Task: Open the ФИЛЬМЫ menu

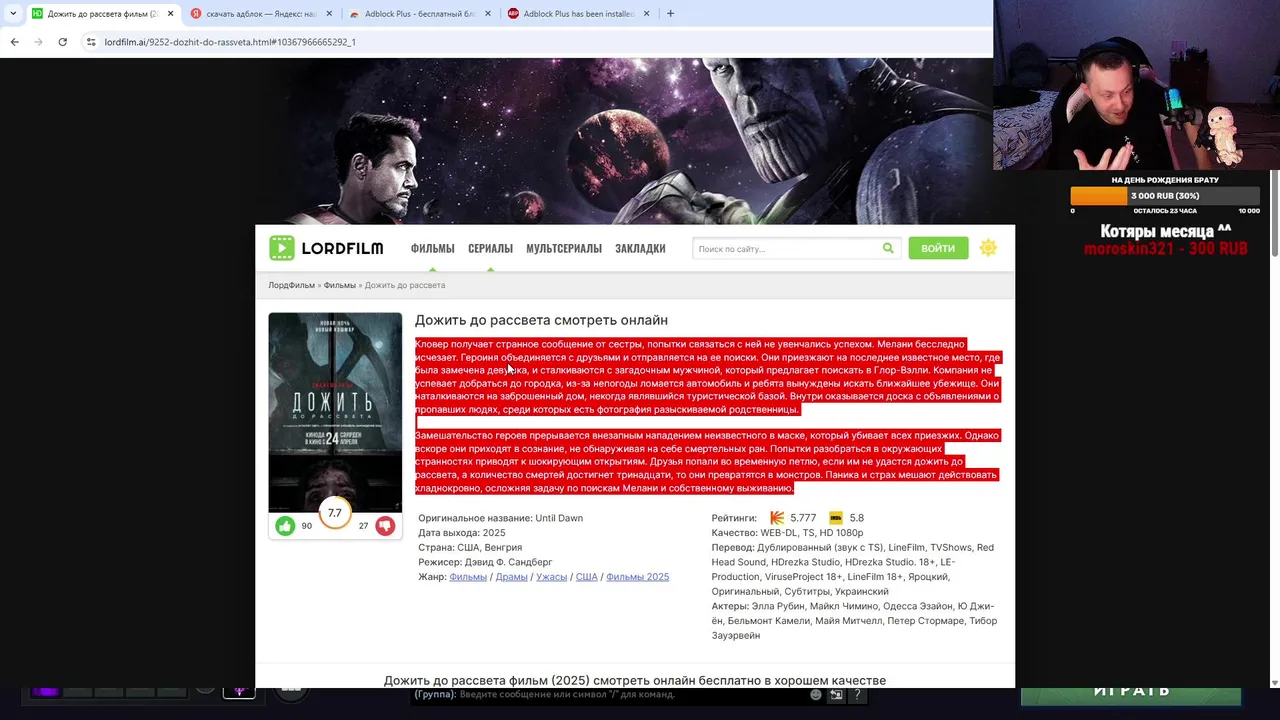Action: click(x=432, y=249)
